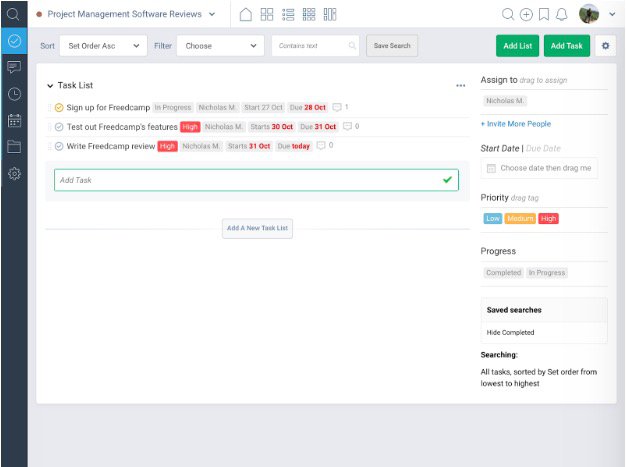Click the top-right magnifier search icon
The height and width of the screenshot is (467, 626).
point(508,14)
